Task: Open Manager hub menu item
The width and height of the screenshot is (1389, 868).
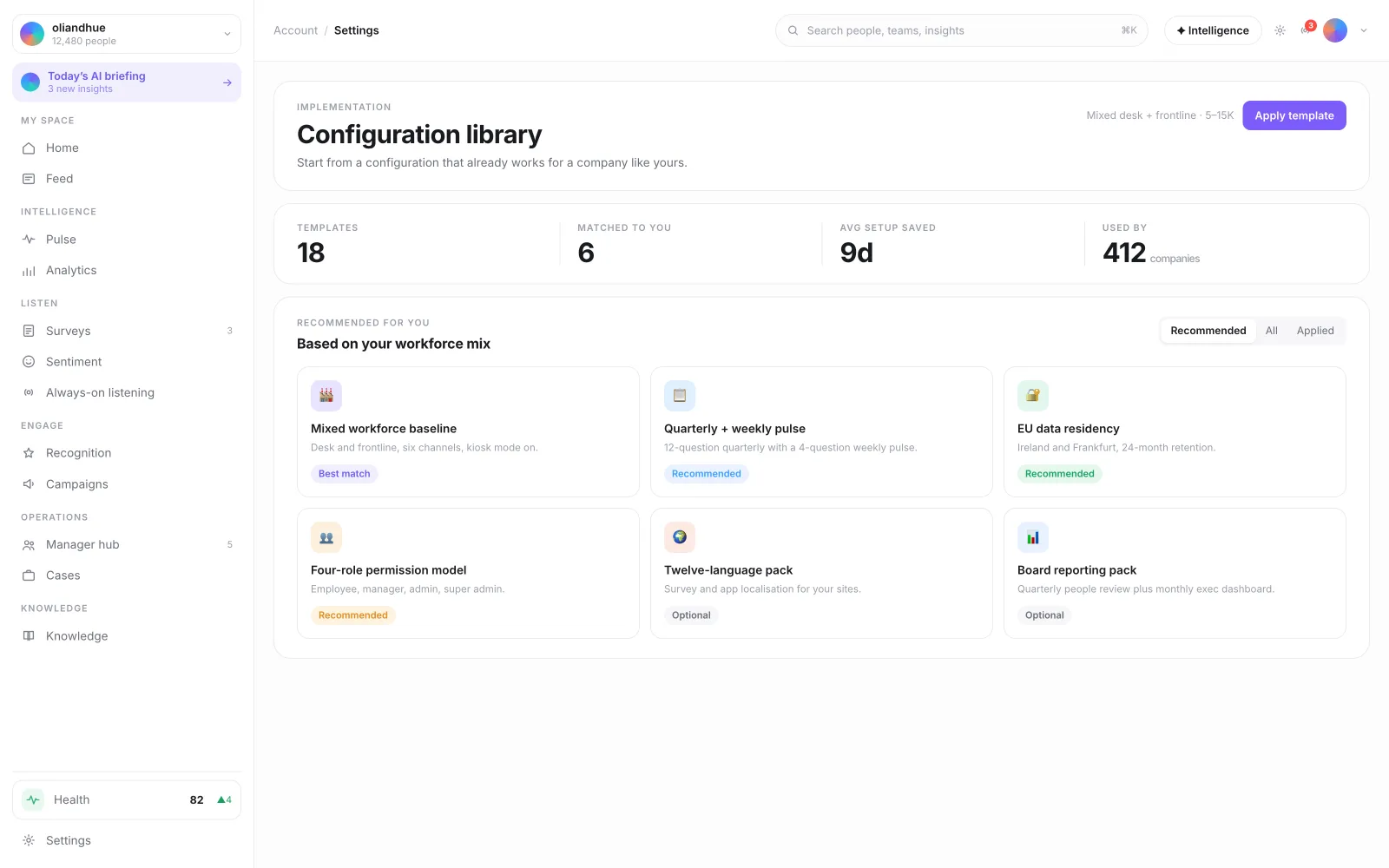Action: tap(127, 545)
